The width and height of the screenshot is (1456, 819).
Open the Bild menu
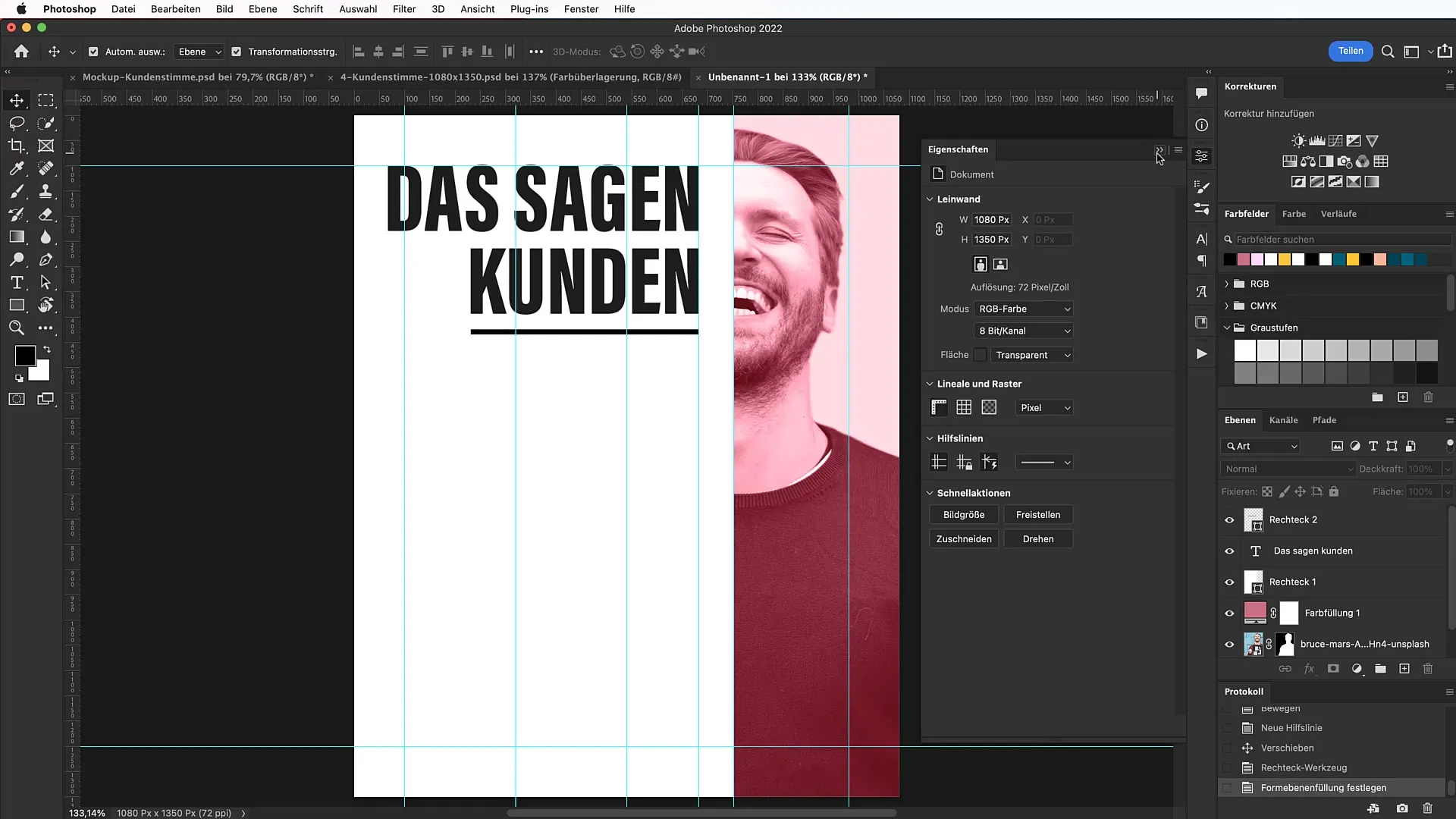(x=224, y=9)
